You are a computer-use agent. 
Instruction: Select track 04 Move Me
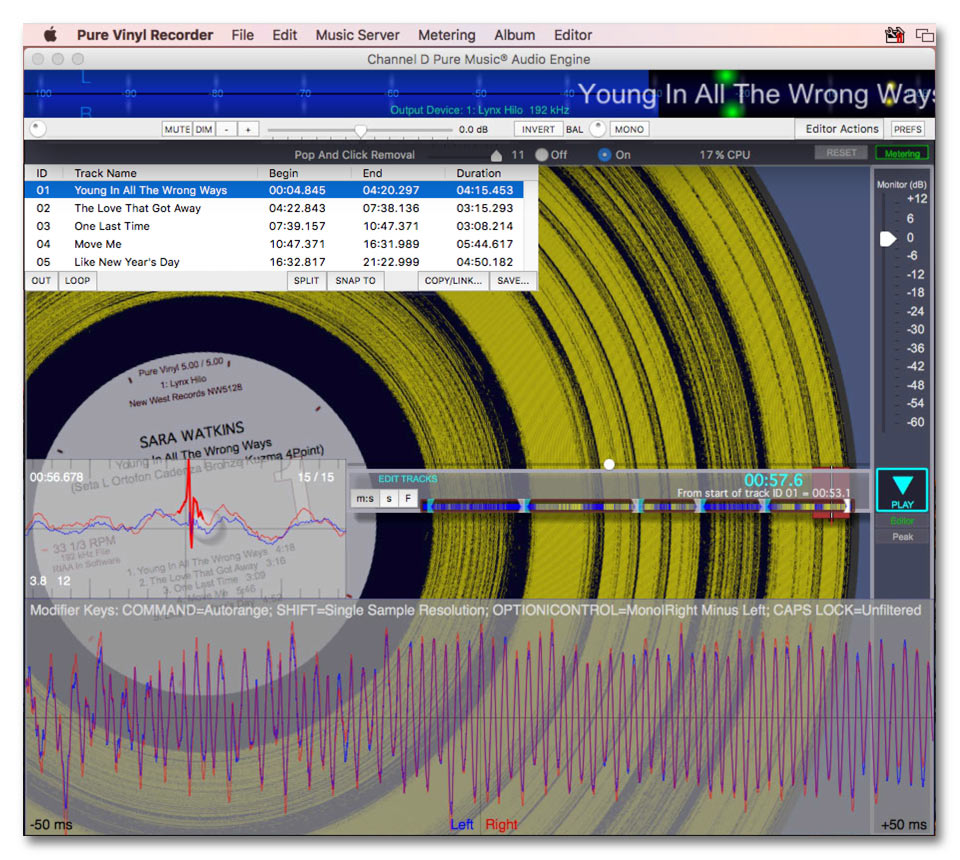tap(274, 244)
